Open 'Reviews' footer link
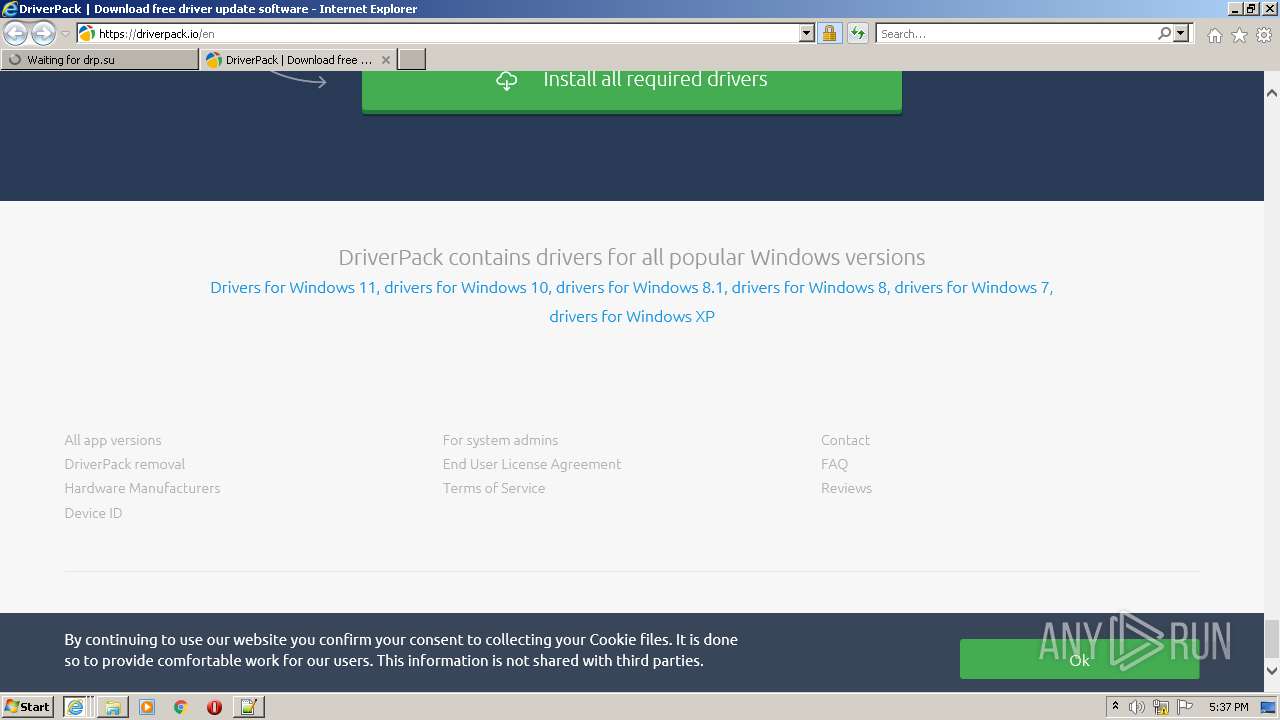1280x720 pixels. tap(846, 488)
